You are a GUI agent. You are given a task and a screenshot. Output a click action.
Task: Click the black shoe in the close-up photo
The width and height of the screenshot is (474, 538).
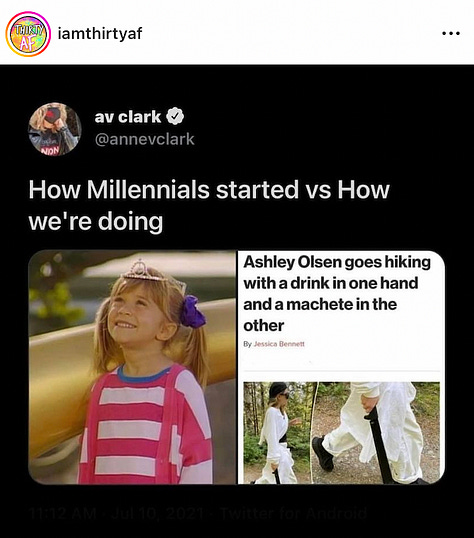coord(322,453)
